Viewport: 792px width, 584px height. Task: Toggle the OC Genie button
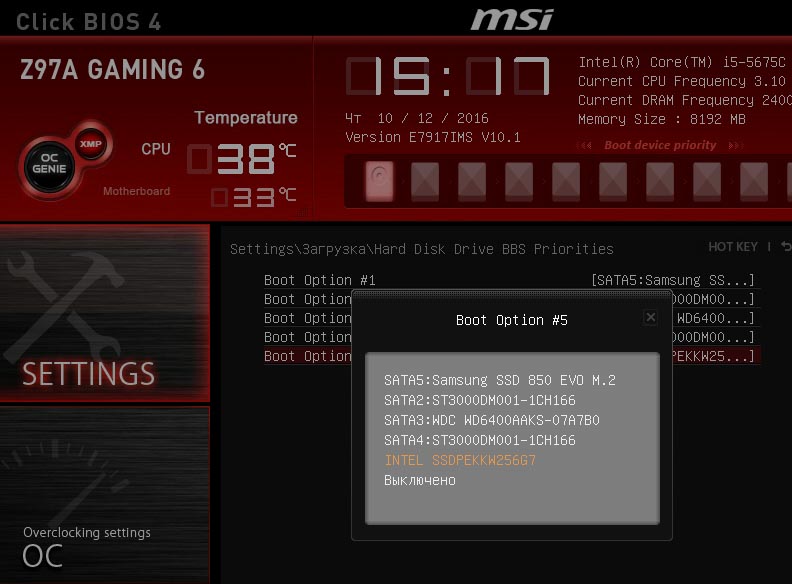pyautogui.click(x=44, y=166)
